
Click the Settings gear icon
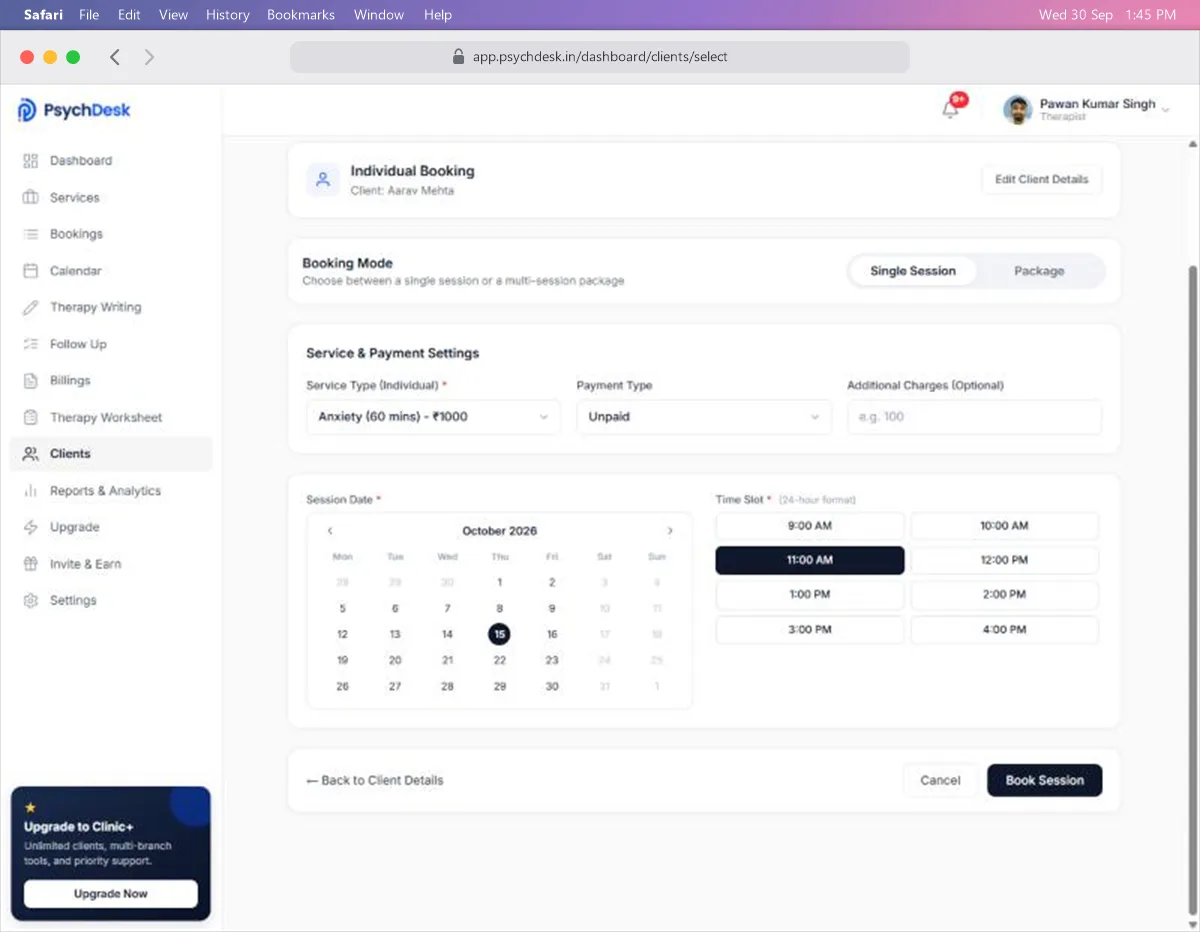[x=30, y=600]
